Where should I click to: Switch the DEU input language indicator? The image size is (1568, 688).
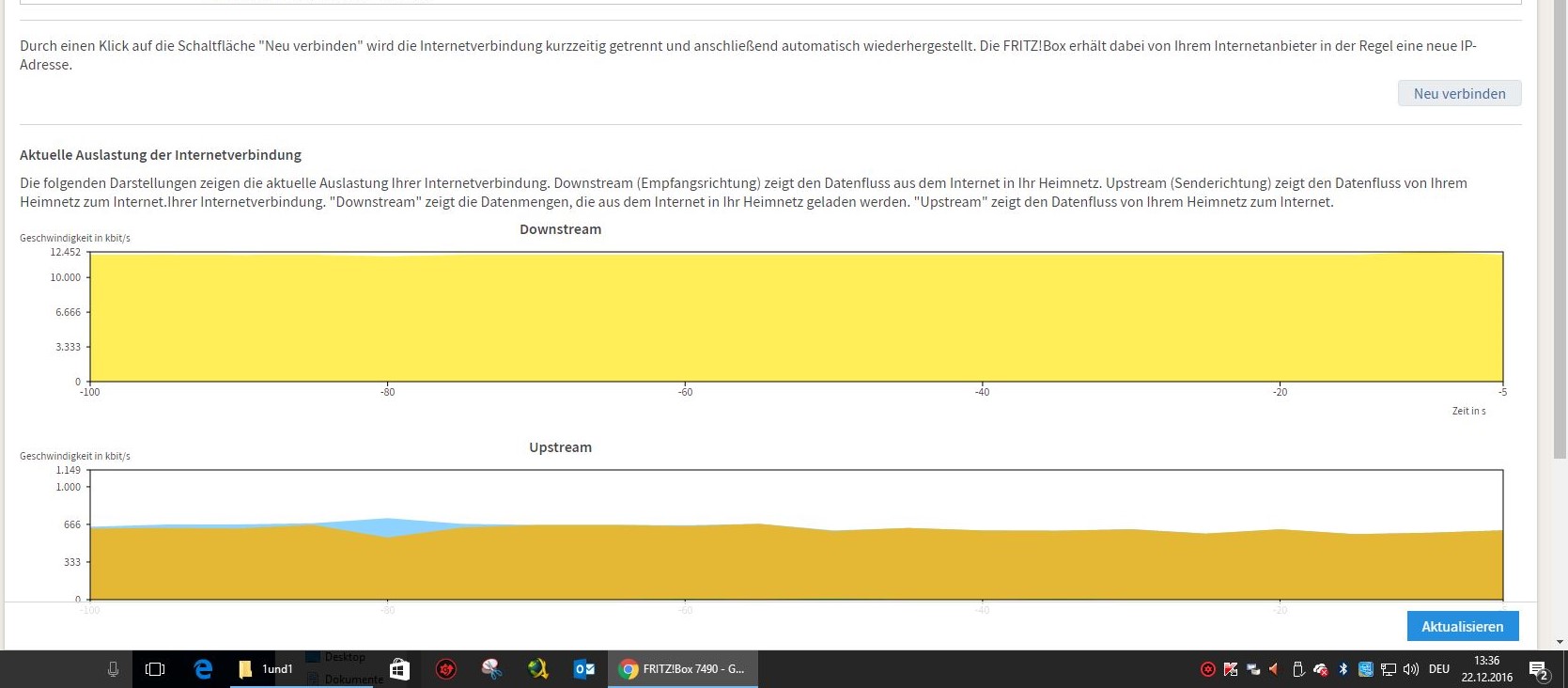pyautogui.click(x=1438, y=669)
